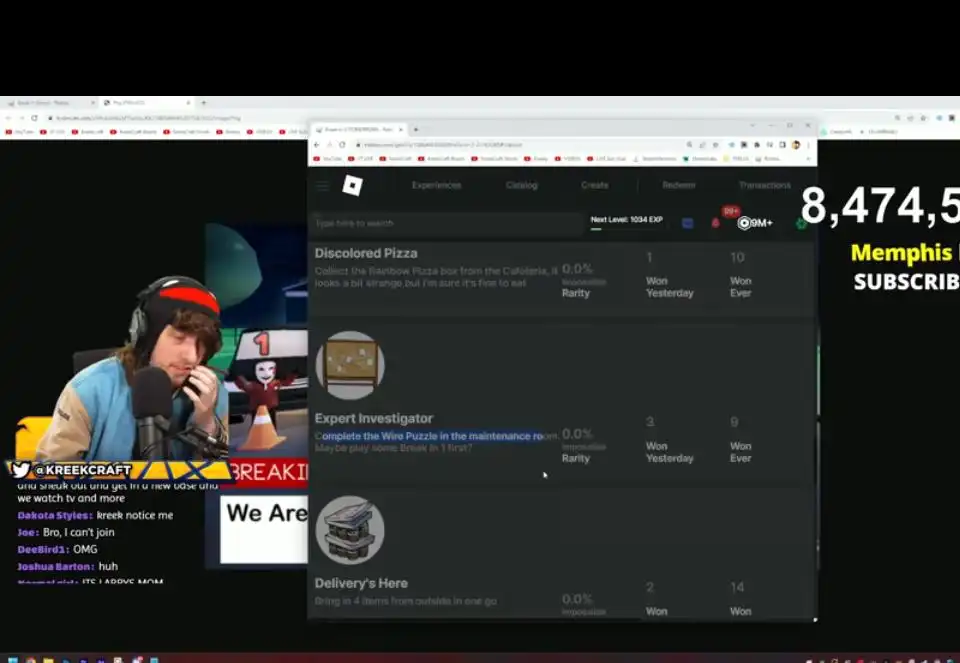Open the Roblox hamburger menu
The image size is (960, 663).
click(x=323, y=185)
